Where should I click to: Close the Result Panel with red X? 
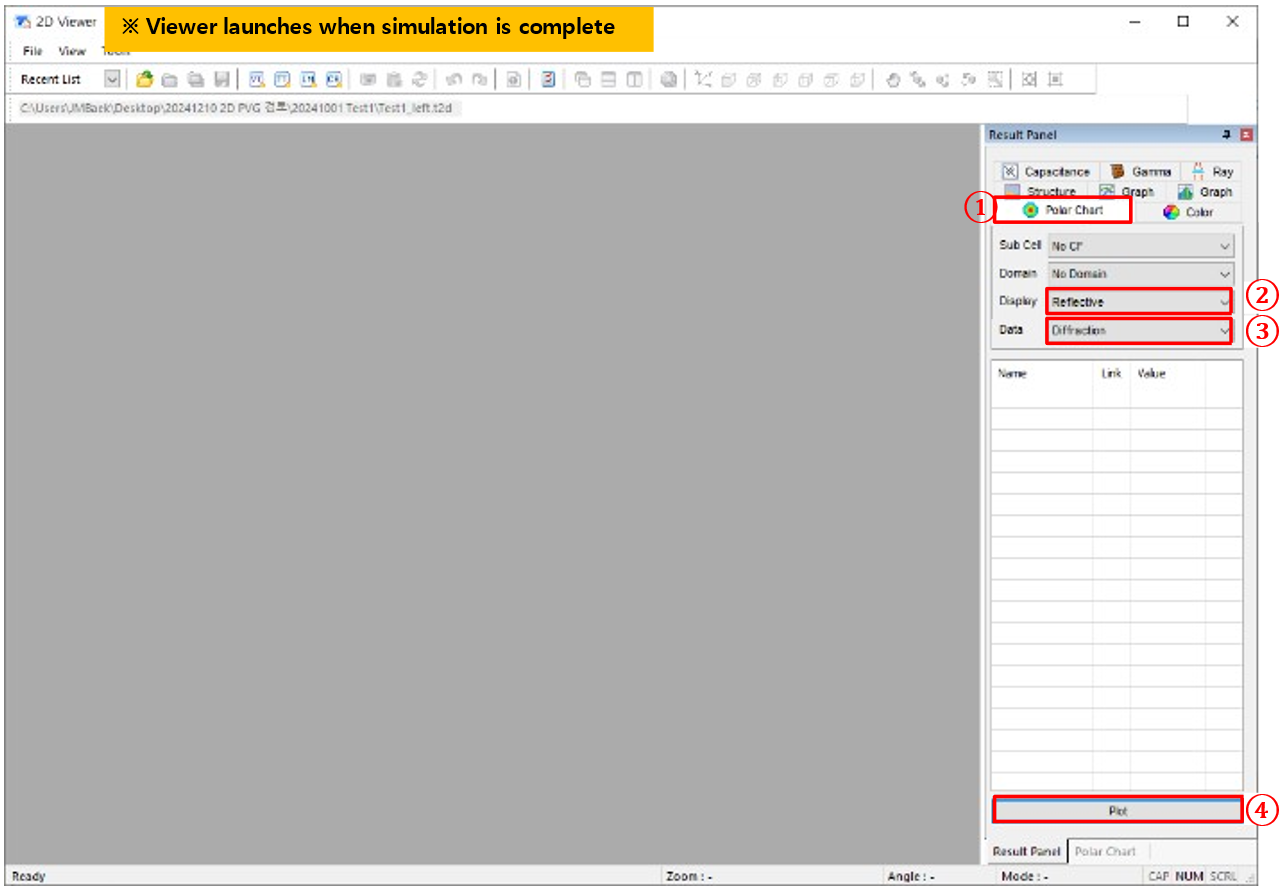pyautogui.click(x=1246, y=135)
